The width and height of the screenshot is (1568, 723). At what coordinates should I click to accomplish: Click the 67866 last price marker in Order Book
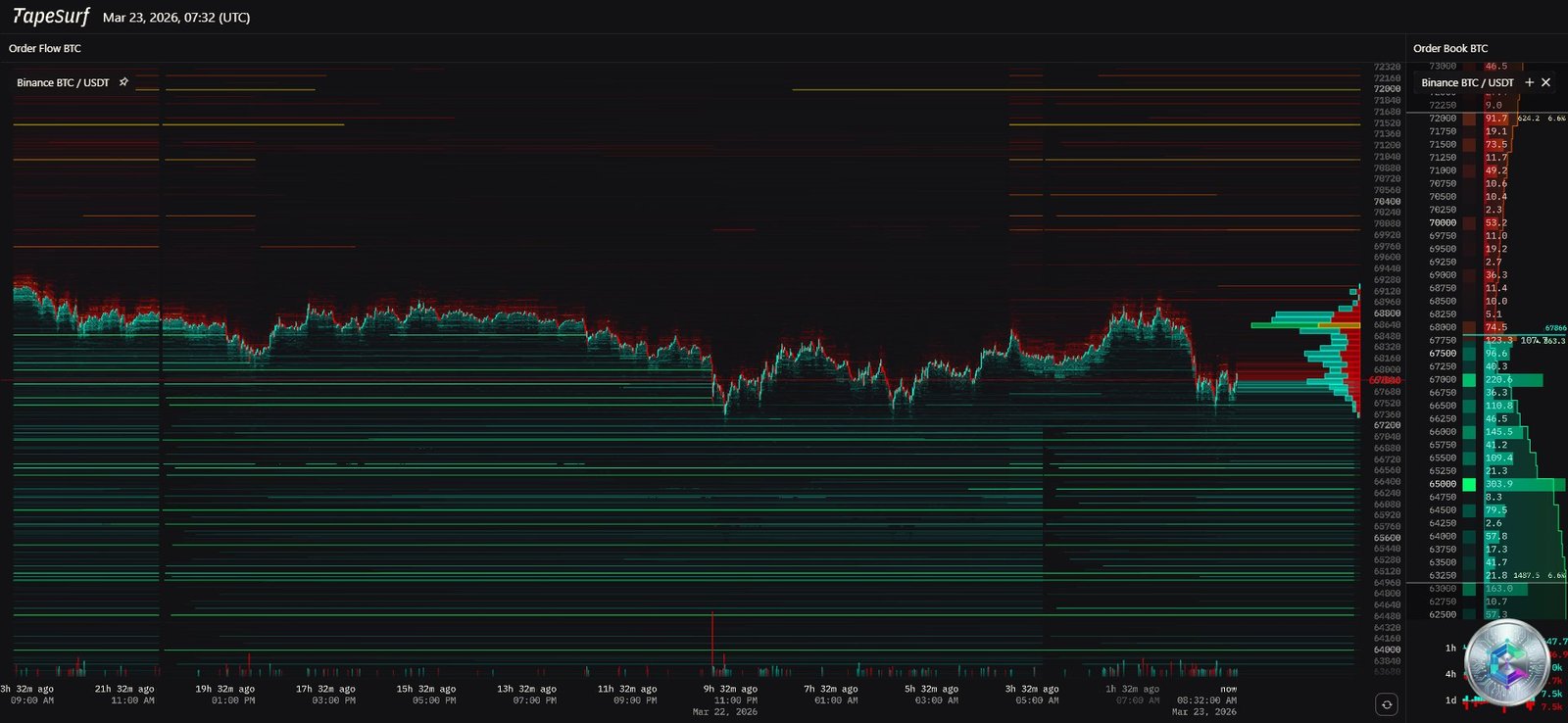(1555, 328)
